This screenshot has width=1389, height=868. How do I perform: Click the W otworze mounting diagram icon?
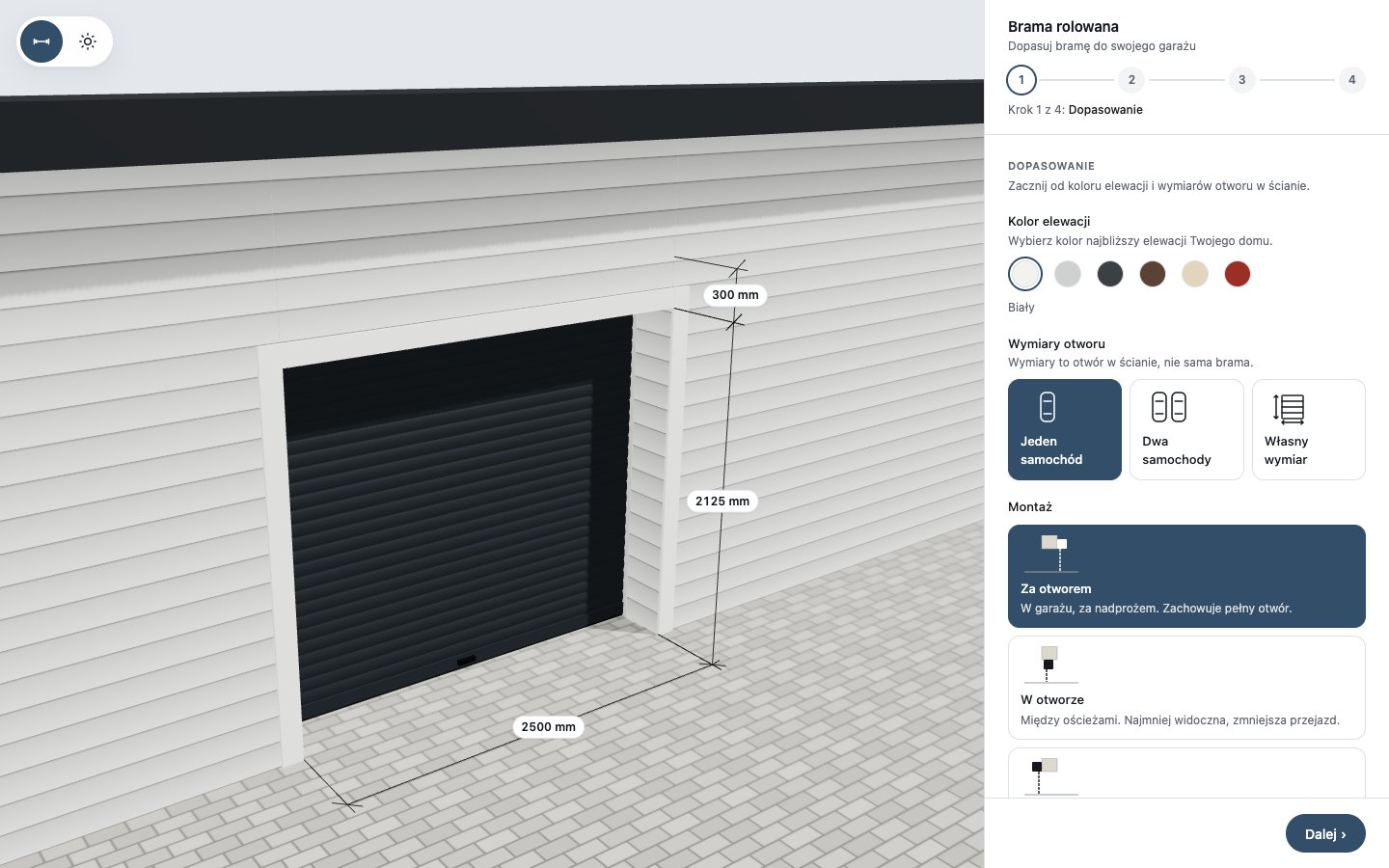coord(1051,665)
